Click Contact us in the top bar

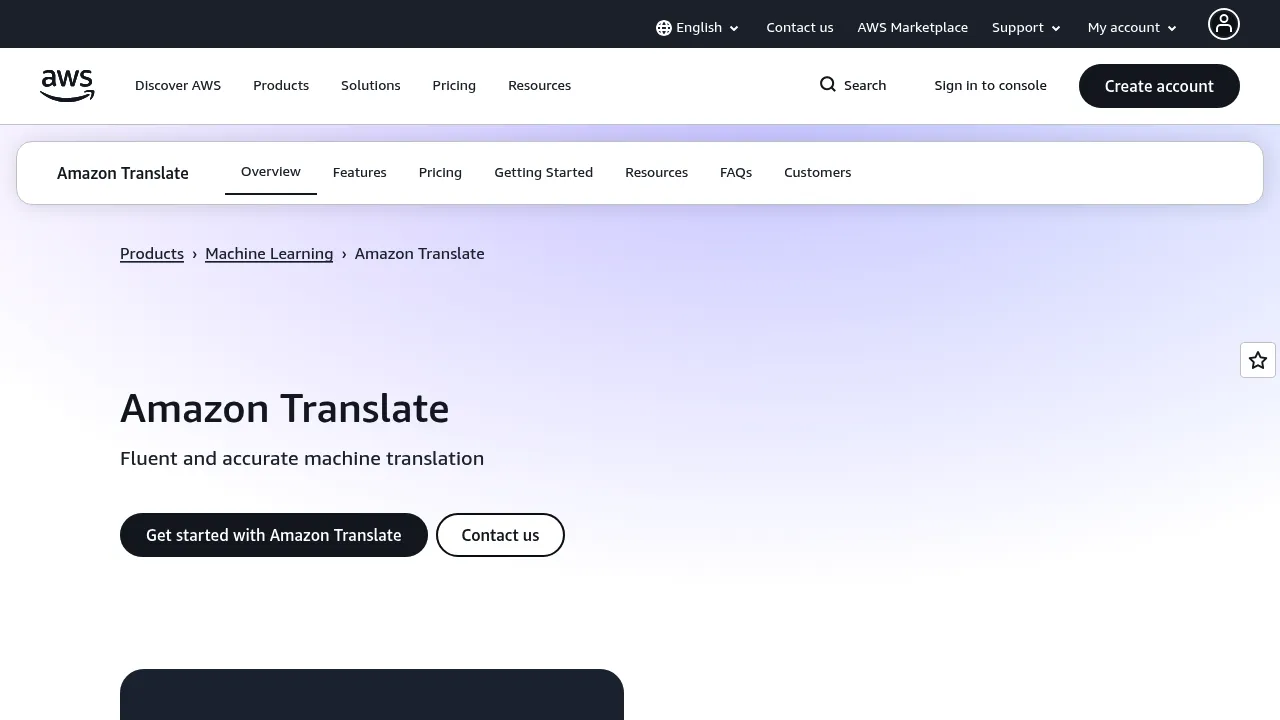click(800, 28)
